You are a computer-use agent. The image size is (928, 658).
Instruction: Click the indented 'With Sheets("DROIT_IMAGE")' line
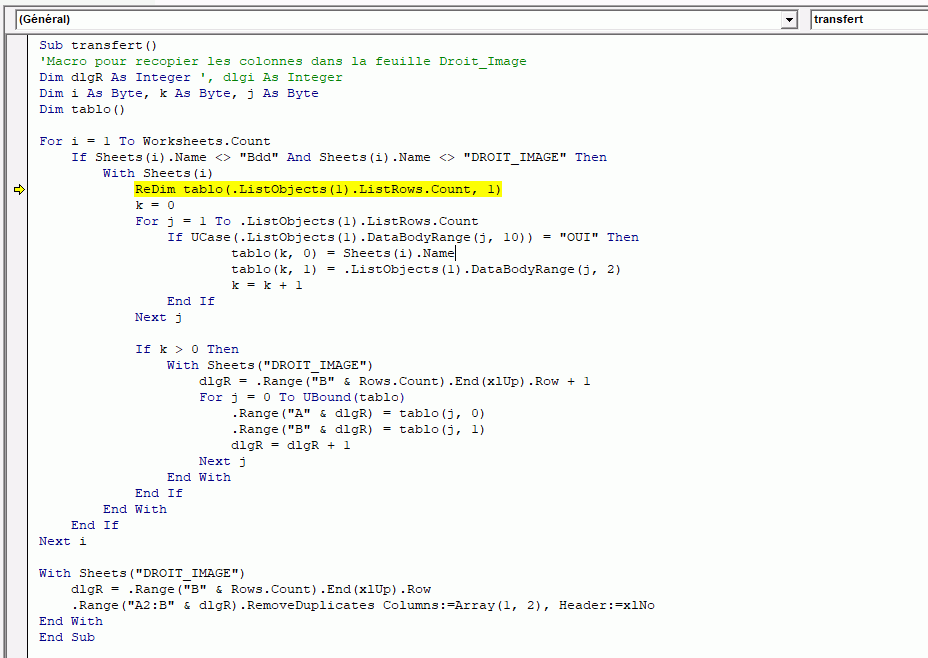pos(270,365)
